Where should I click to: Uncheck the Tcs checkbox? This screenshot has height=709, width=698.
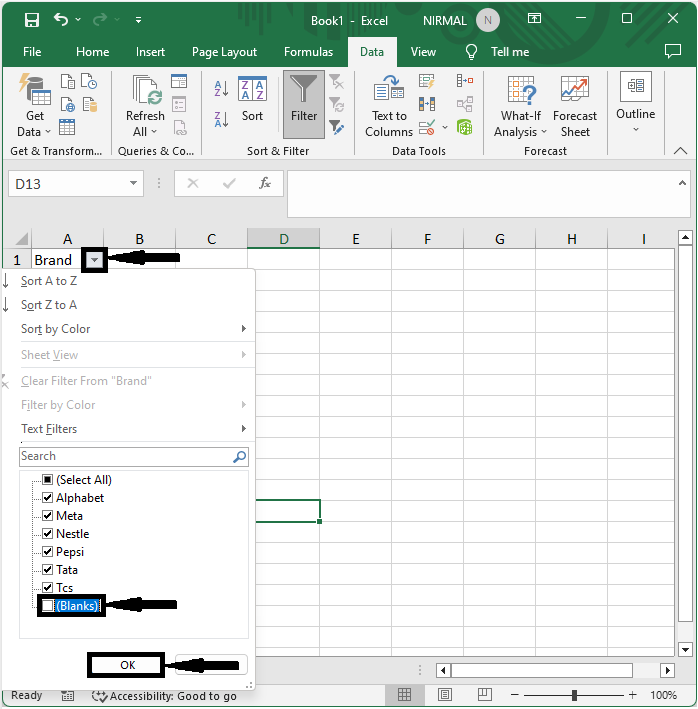coord(47,587)
